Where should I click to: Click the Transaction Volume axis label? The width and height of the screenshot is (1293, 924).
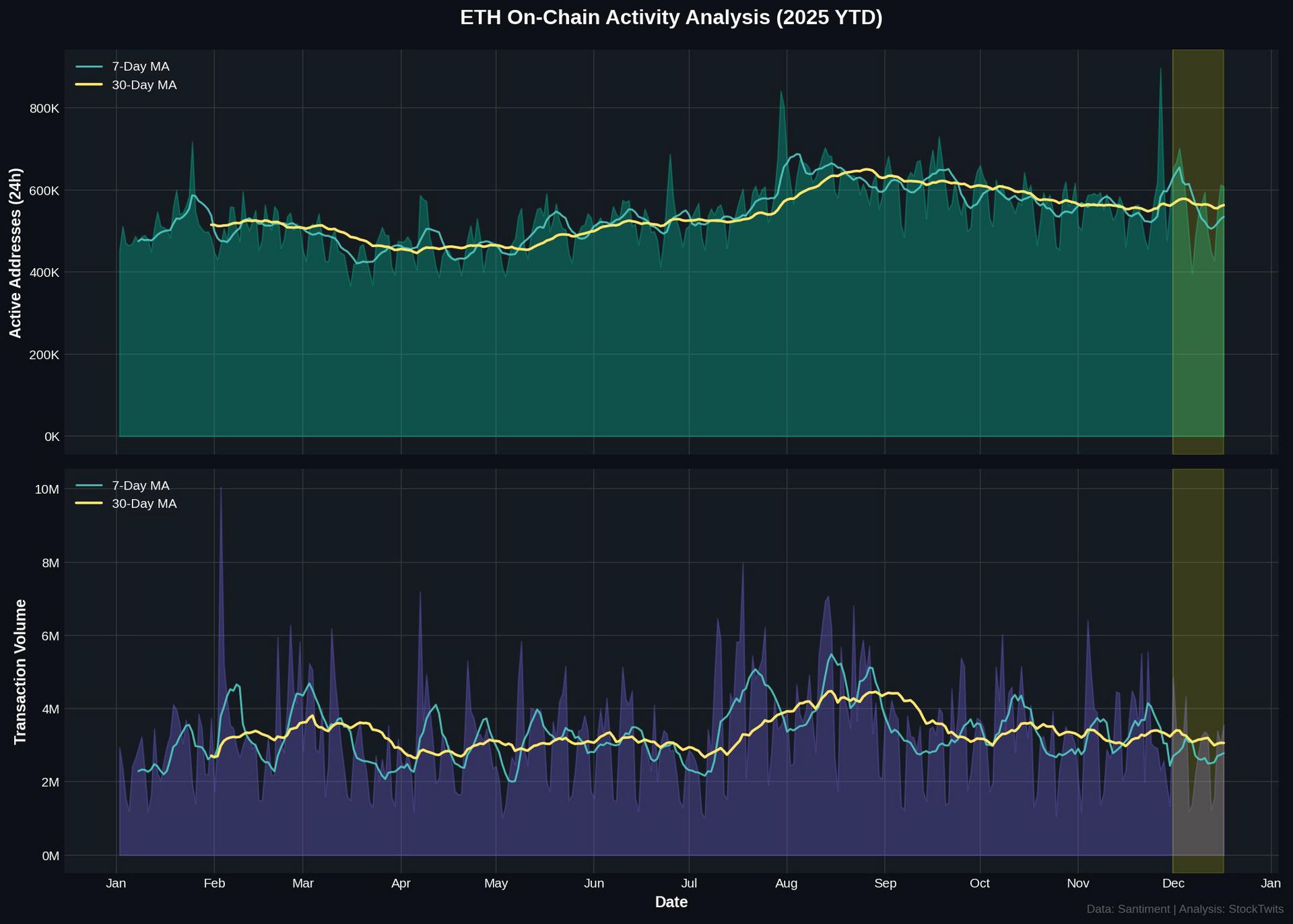tap(20, 671)
